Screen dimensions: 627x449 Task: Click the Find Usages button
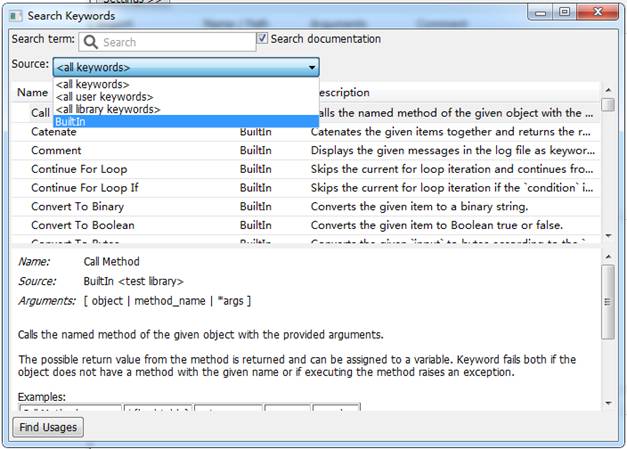48,427
